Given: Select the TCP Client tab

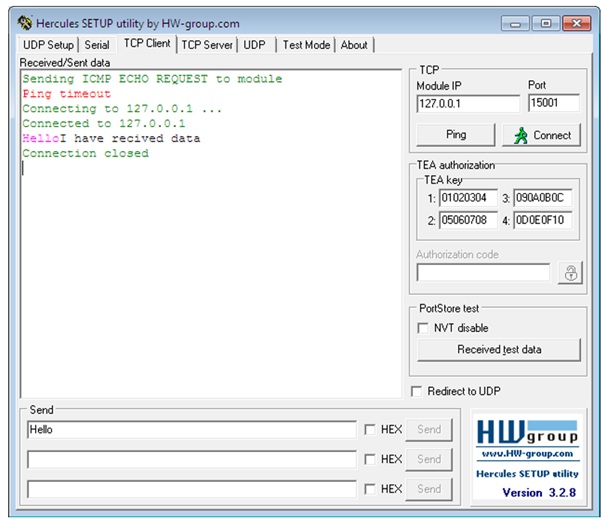Looking at the screenshot, I should click(x=147, y=43).
